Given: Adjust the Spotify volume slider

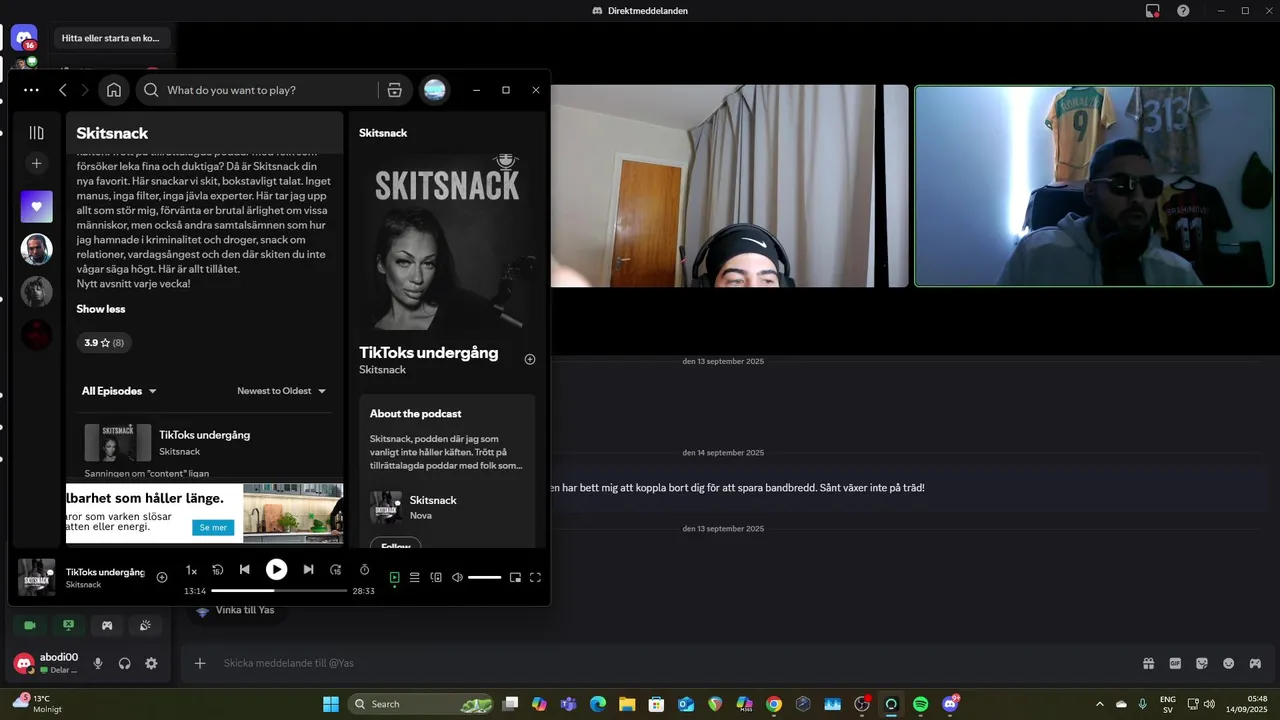Looking at the screenshot, I should tap(485, 577).
